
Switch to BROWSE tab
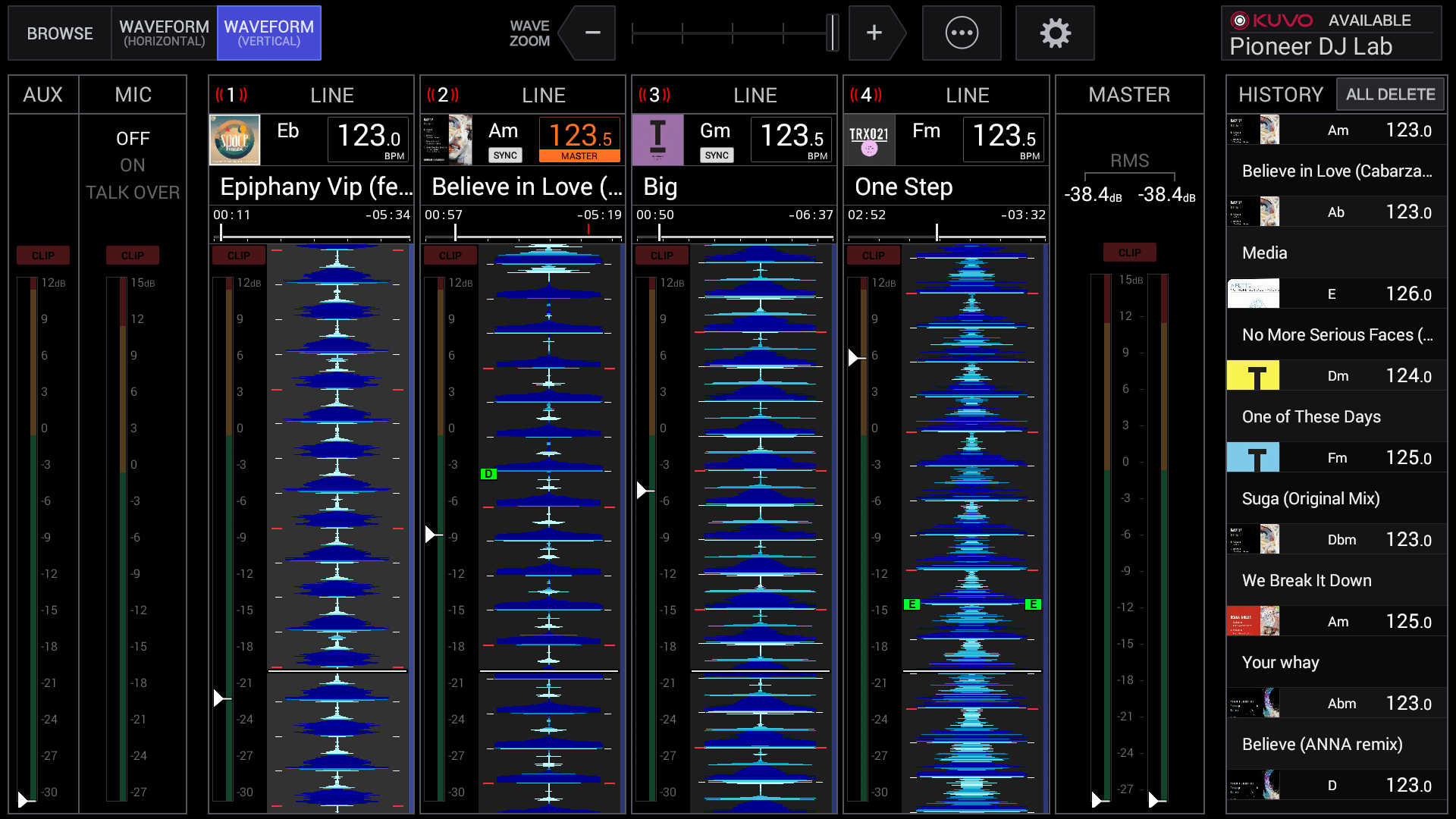[60, 33]
